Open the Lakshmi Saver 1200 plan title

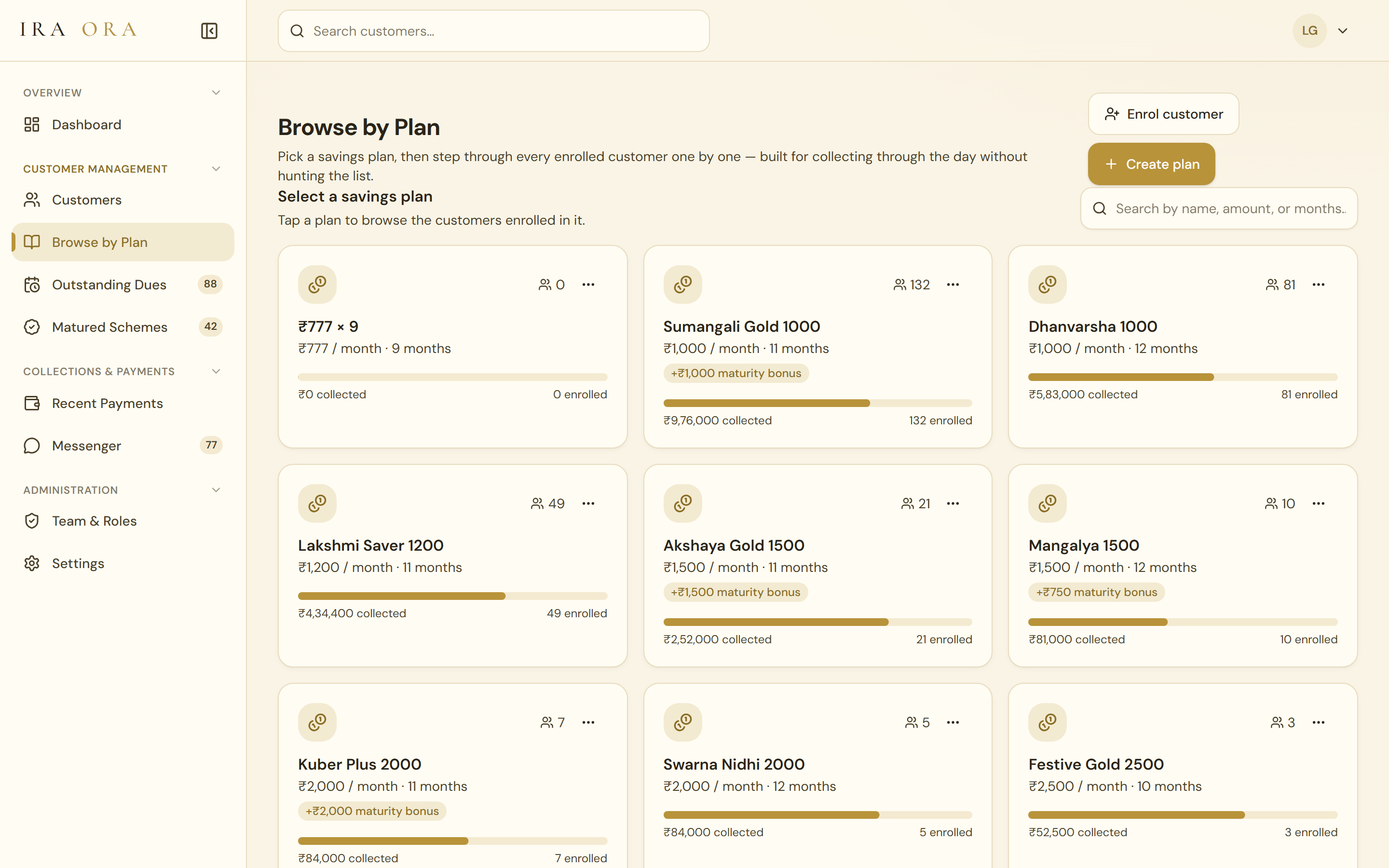371,545
